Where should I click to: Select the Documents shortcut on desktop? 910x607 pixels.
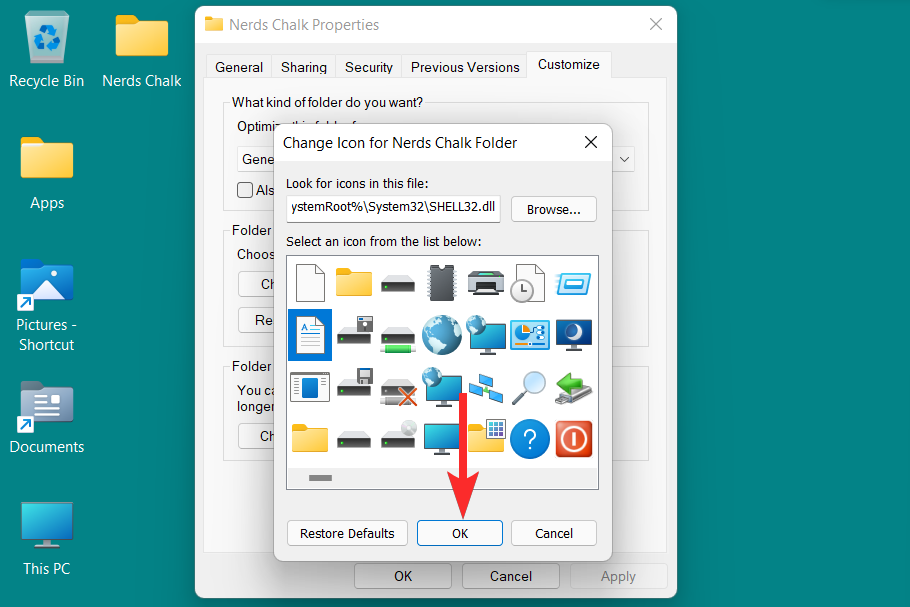click(x=46, y=417)
